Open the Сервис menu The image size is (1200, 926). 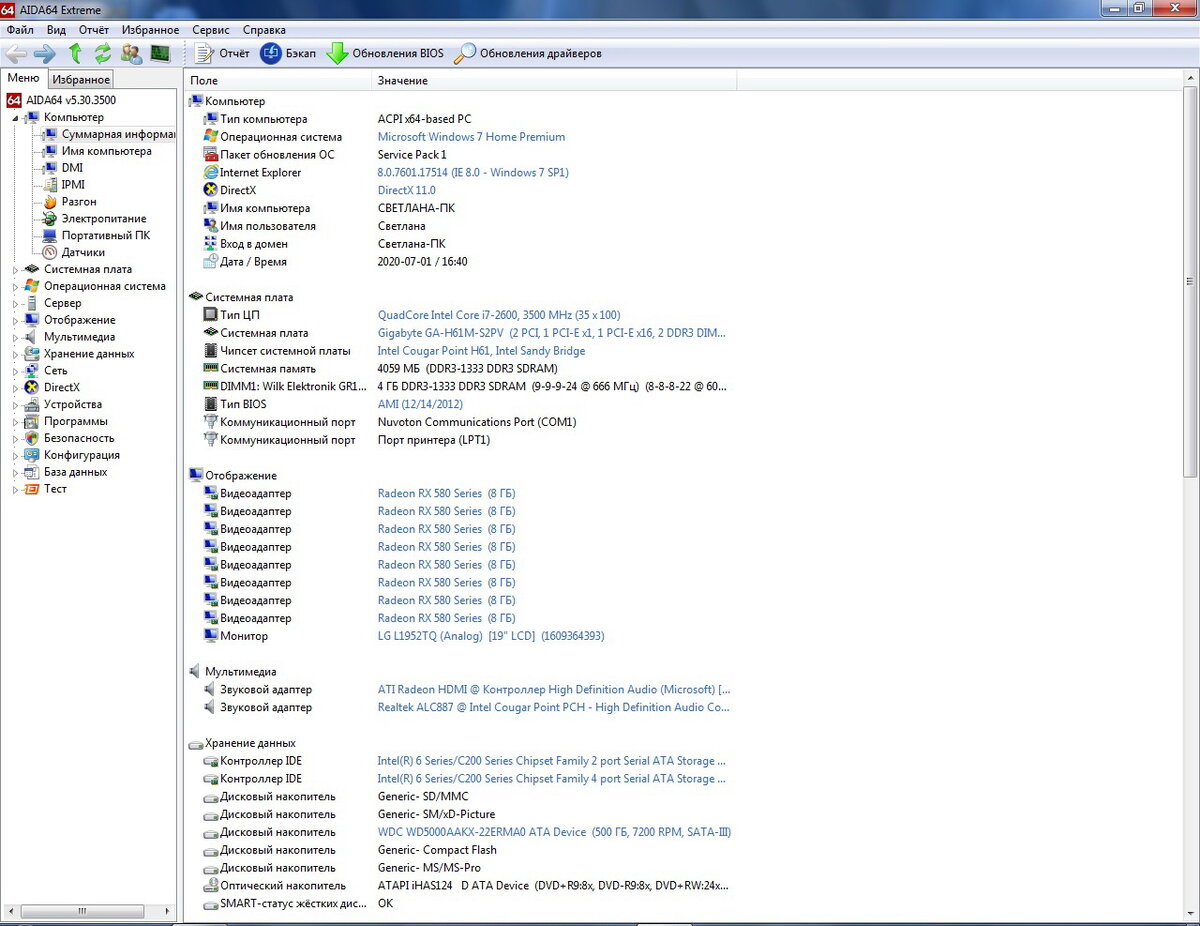(211, 30)
